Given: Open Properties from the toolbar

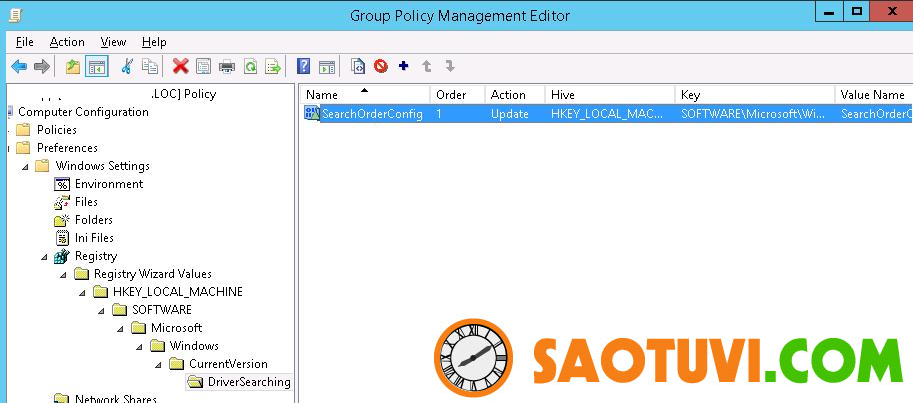Looking at the screenshot, I should (x=203, y=67).
